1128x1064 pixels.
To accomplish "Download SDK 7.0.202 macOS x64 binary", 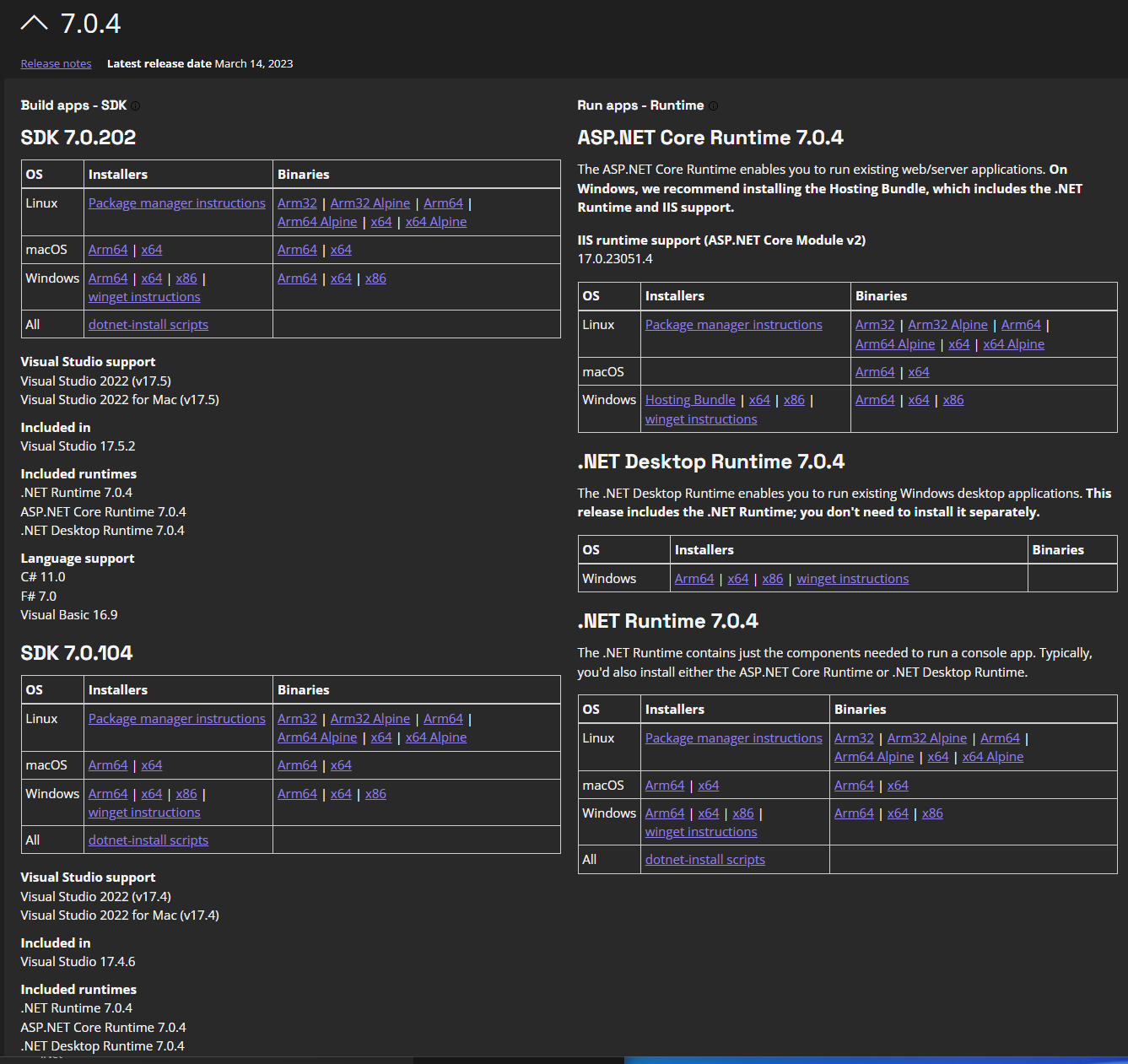I will [341, 250].
